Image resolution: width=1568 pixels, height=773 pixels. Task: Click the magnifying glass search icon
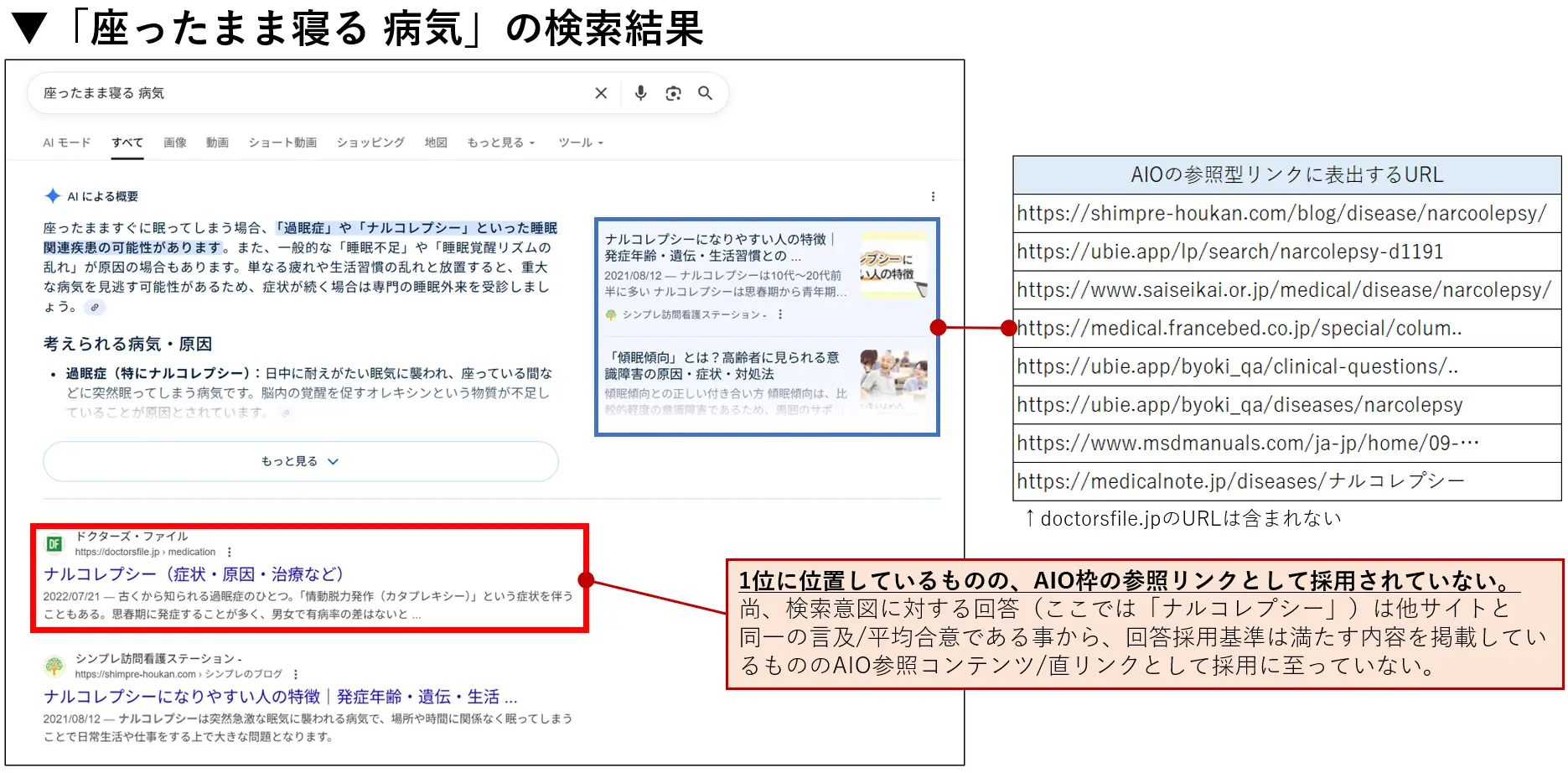[705, 93]
